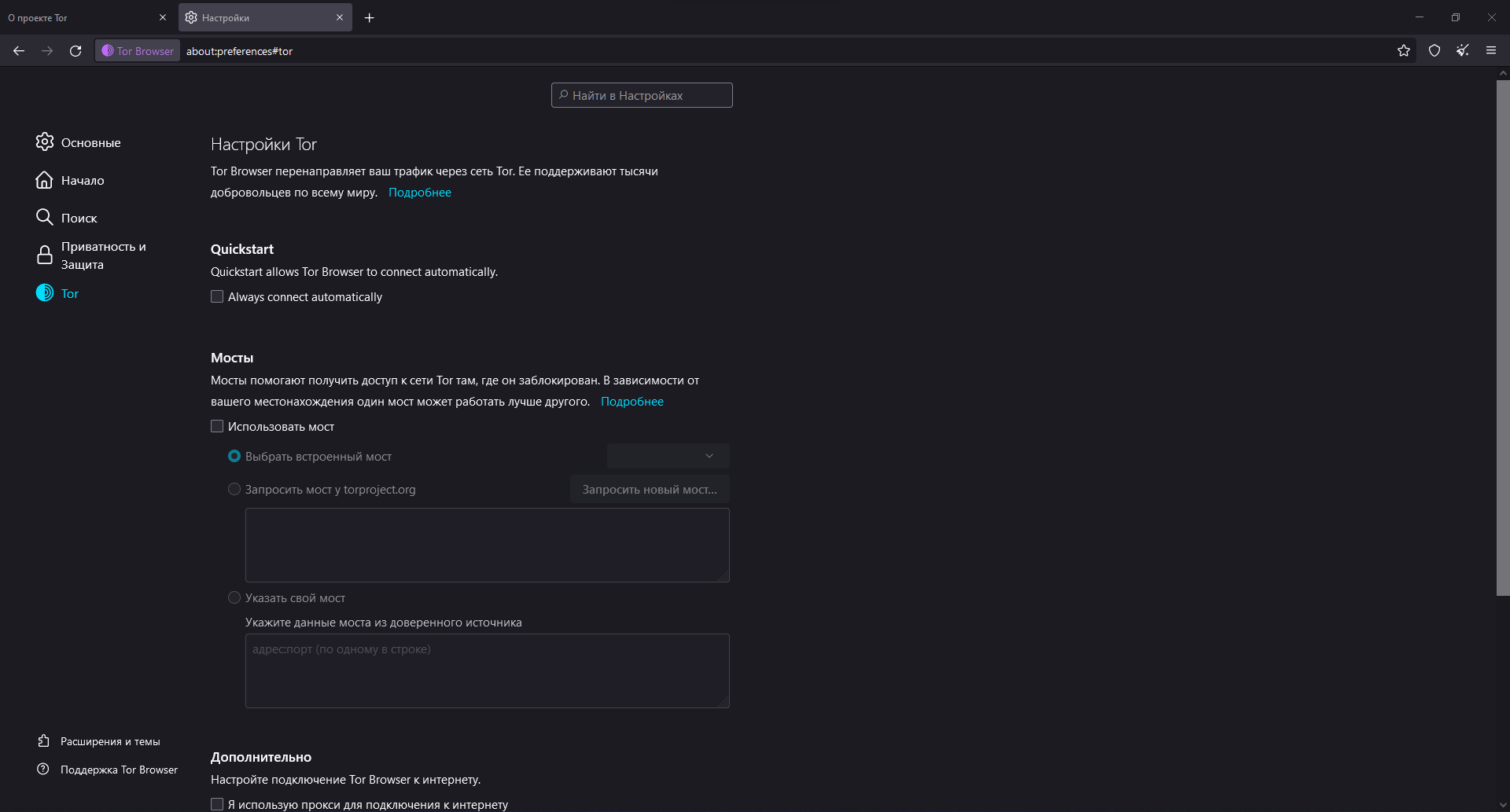Select the 'Настройки' tab
This screenshot has height=812, width=1510.
tap(265, 17)
